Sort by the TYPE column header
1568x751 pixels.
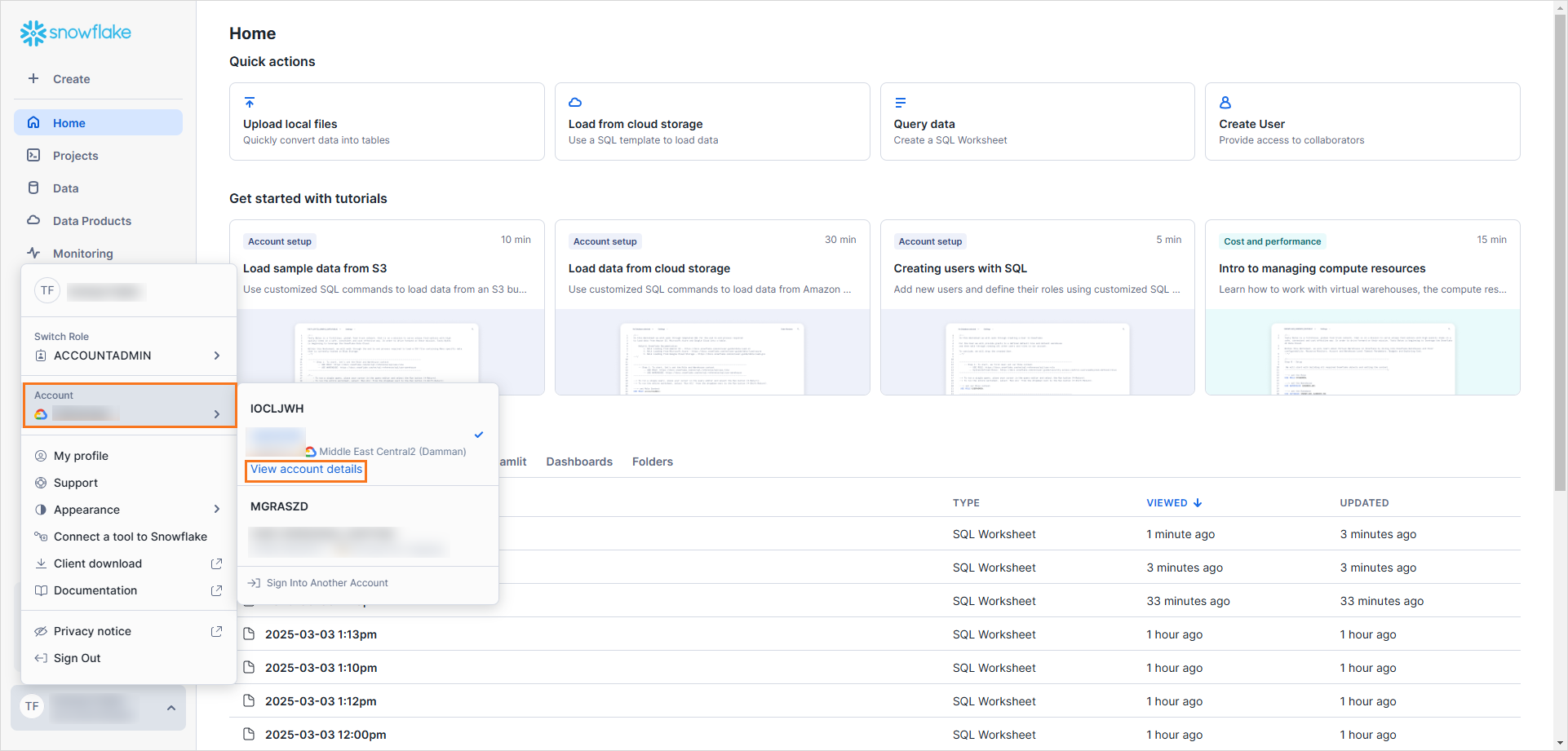(x=966, y=503)
